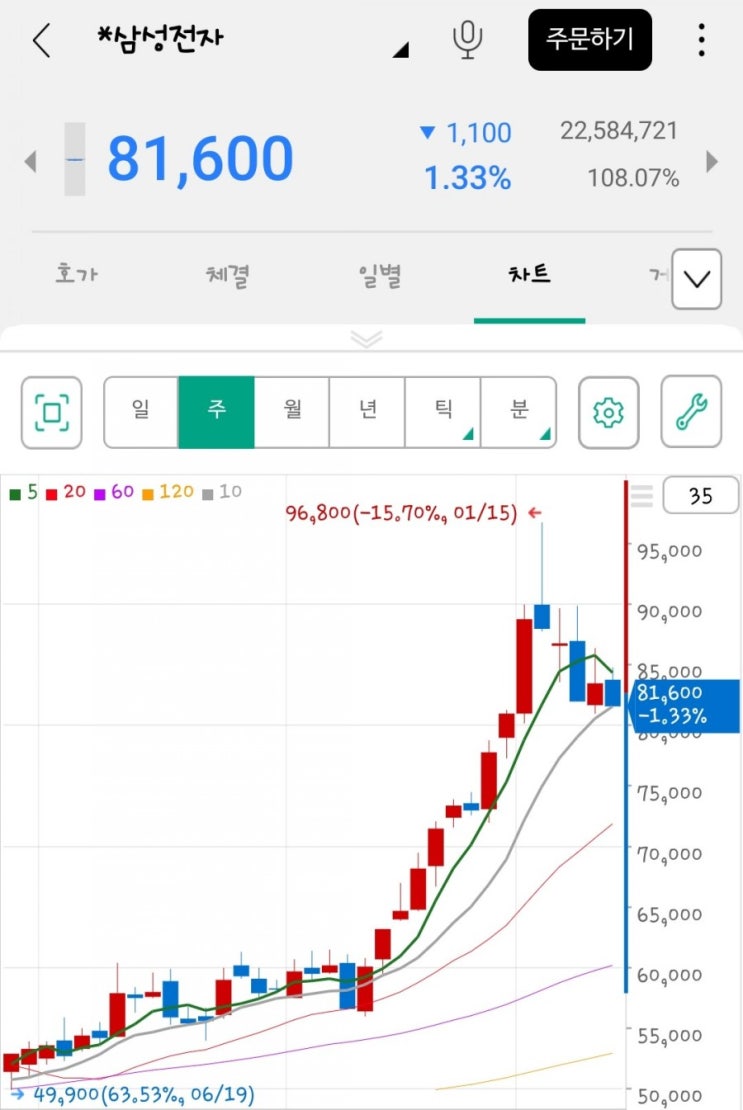
Task: Switch chart to daily 일 period
Action: click(x=141, y=412)
